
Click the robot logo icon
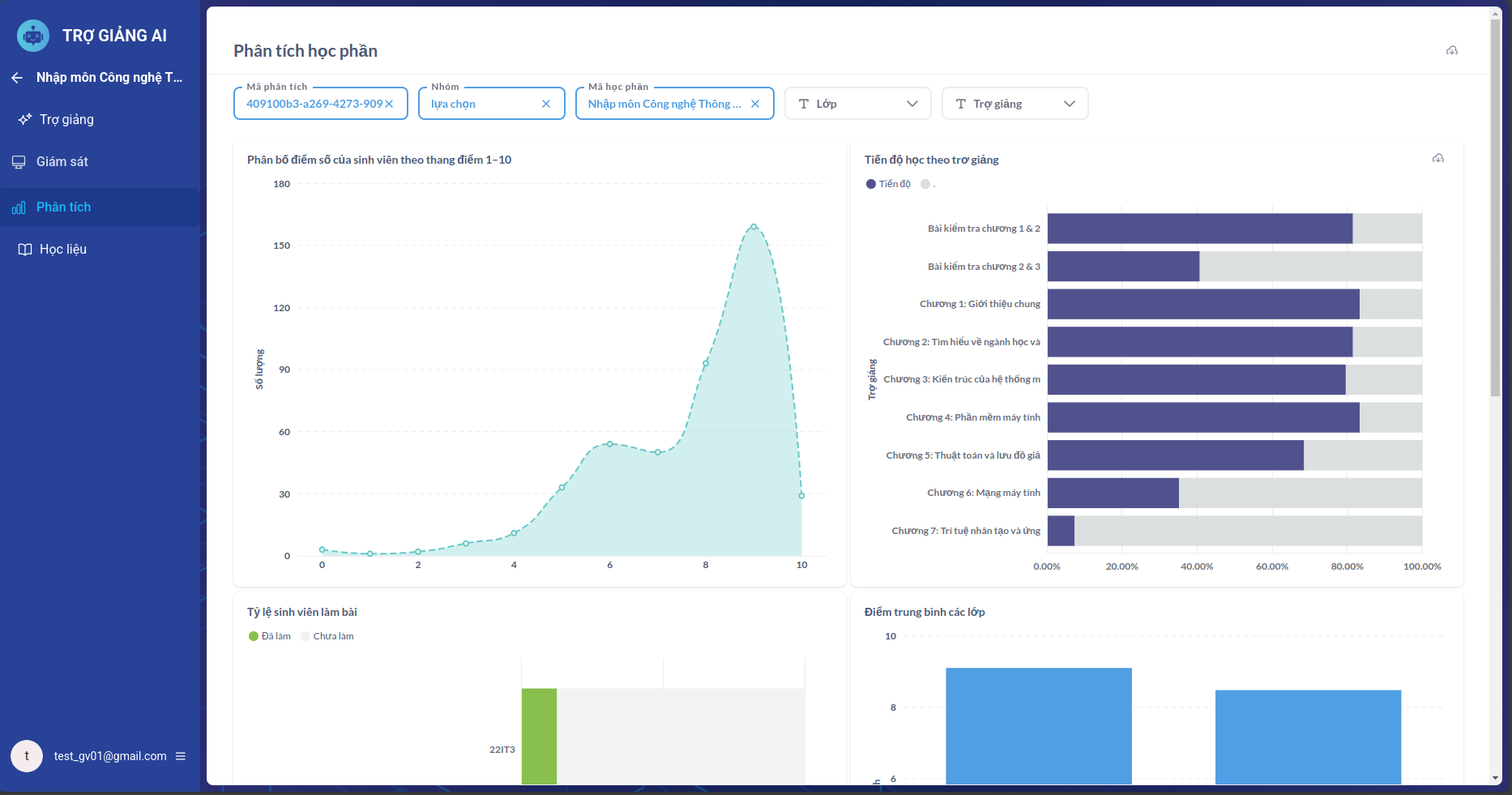pos(33,36)
